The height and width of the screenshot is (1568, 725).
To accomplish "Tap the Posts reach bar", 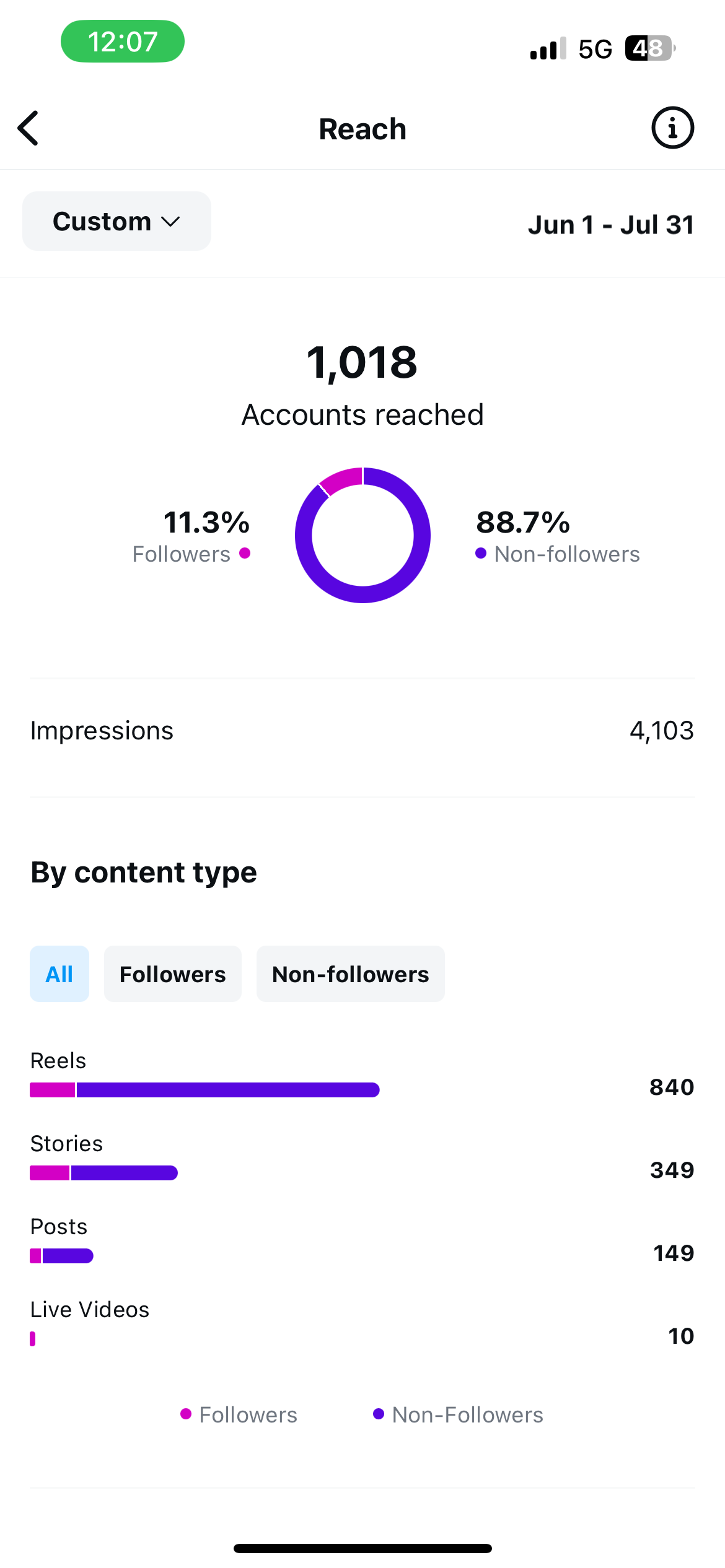I will [62, 1256].
